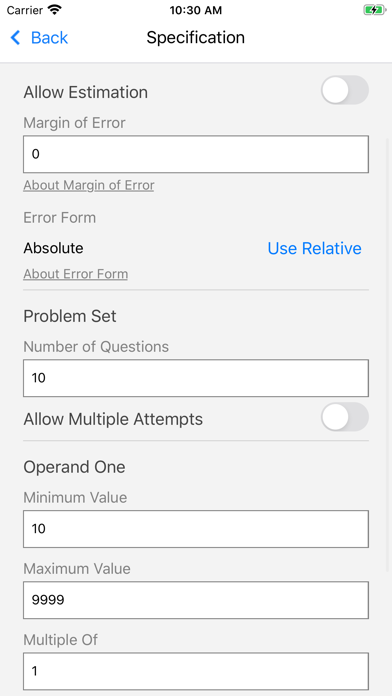This screenshot has height=696, width=392.
Task: Enable Allow Multiple Attempts switch
Action: [345, 417]
